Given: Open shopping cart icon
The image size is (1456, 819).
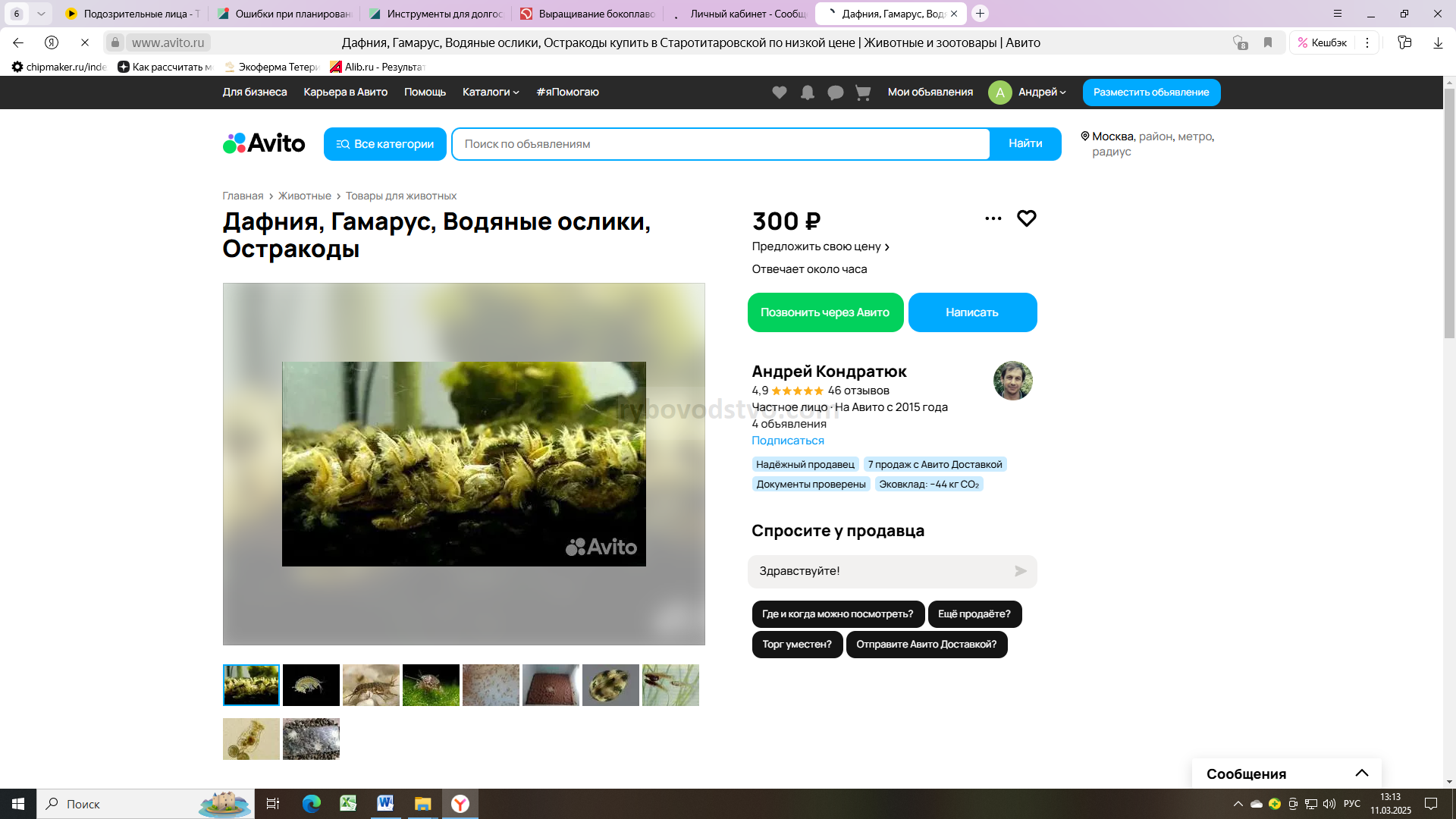Looking at the screenshot, I should (x=863, y=93).
